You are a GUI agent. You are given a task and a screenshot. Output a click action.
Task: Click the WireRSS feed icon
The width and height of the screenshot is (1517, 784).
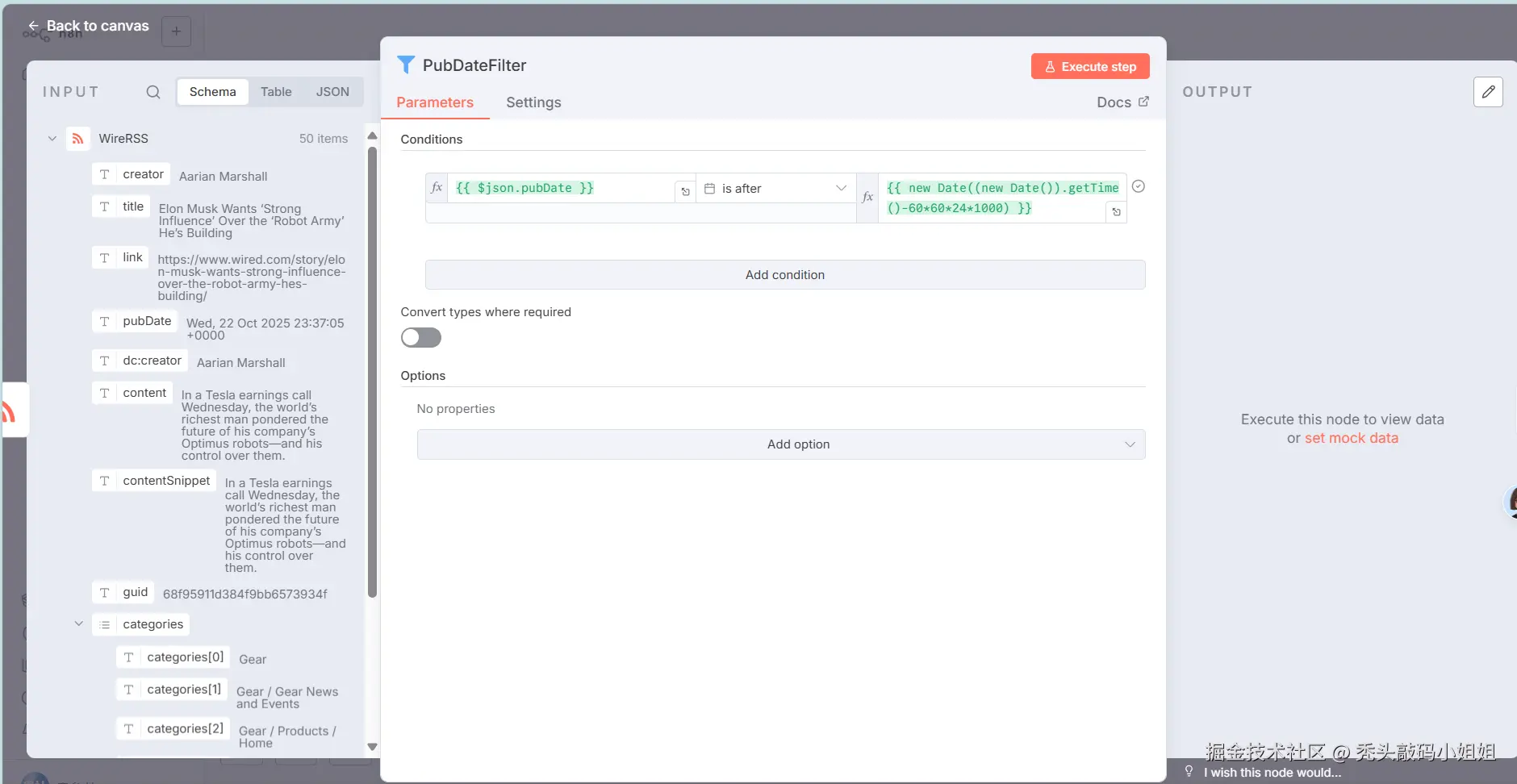(x=77, y=139)
